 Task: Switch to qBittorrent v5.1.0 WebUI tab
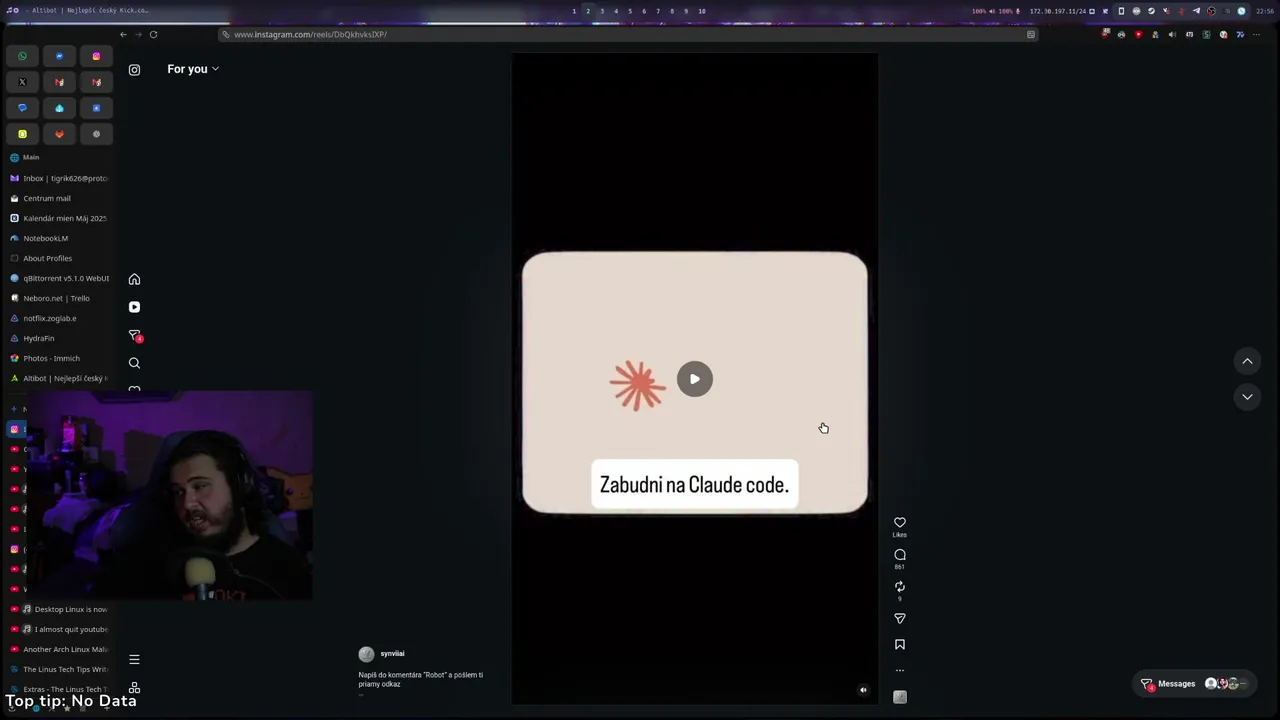click(57, 278)
